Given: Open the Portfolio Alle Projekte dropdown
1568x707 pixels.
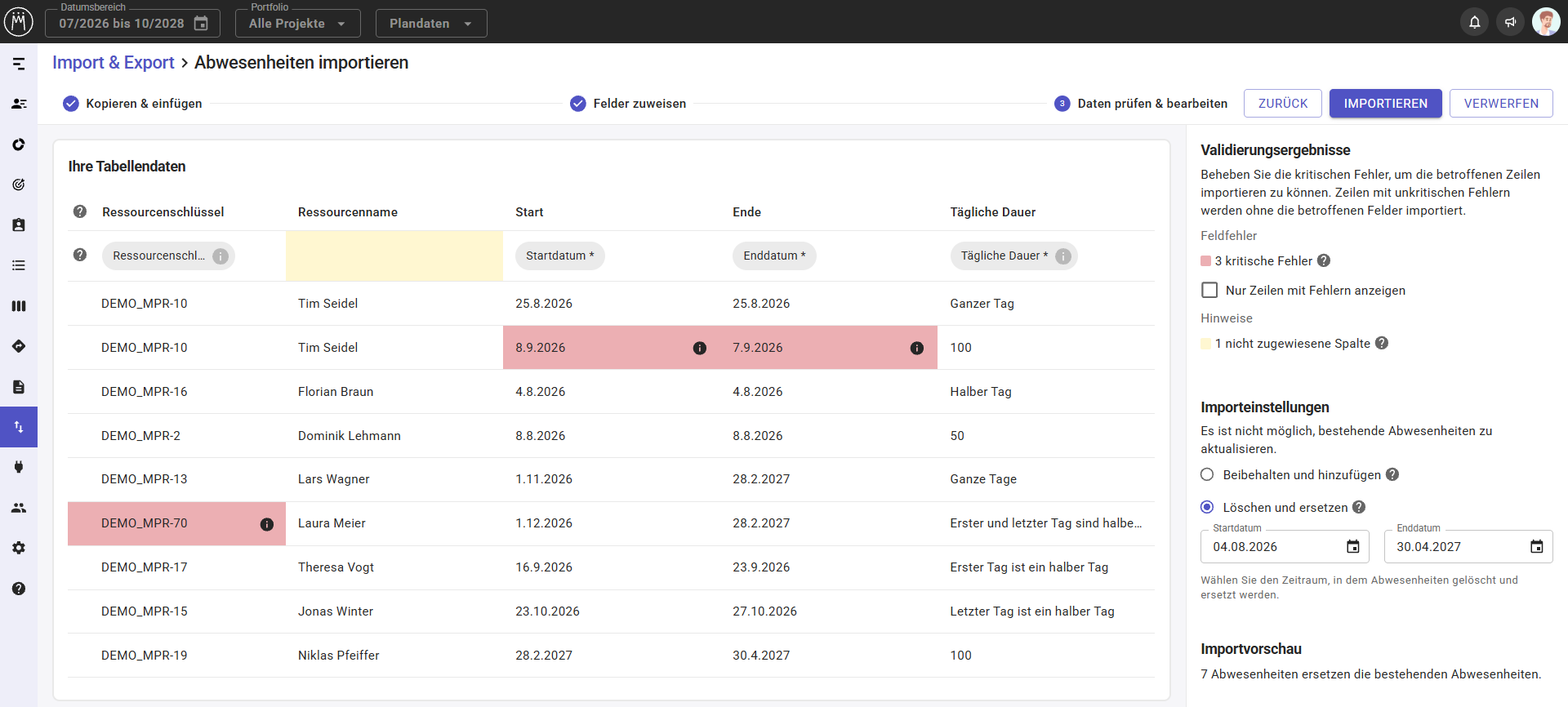Looking at the screenshot, I should click(x=297, y=23).
